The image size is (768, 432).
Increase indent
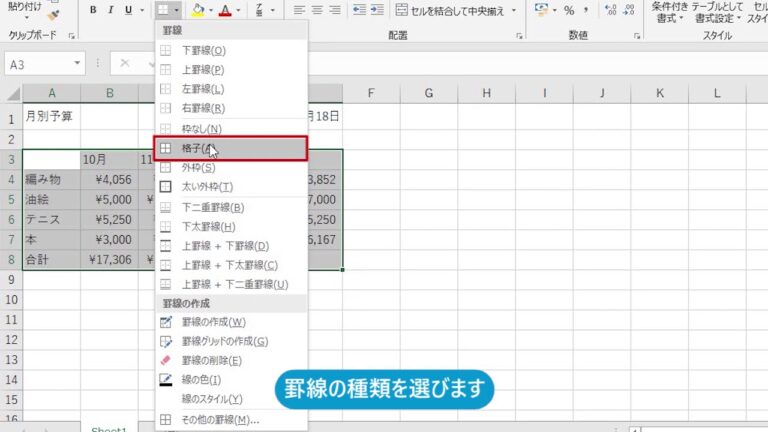377,10
